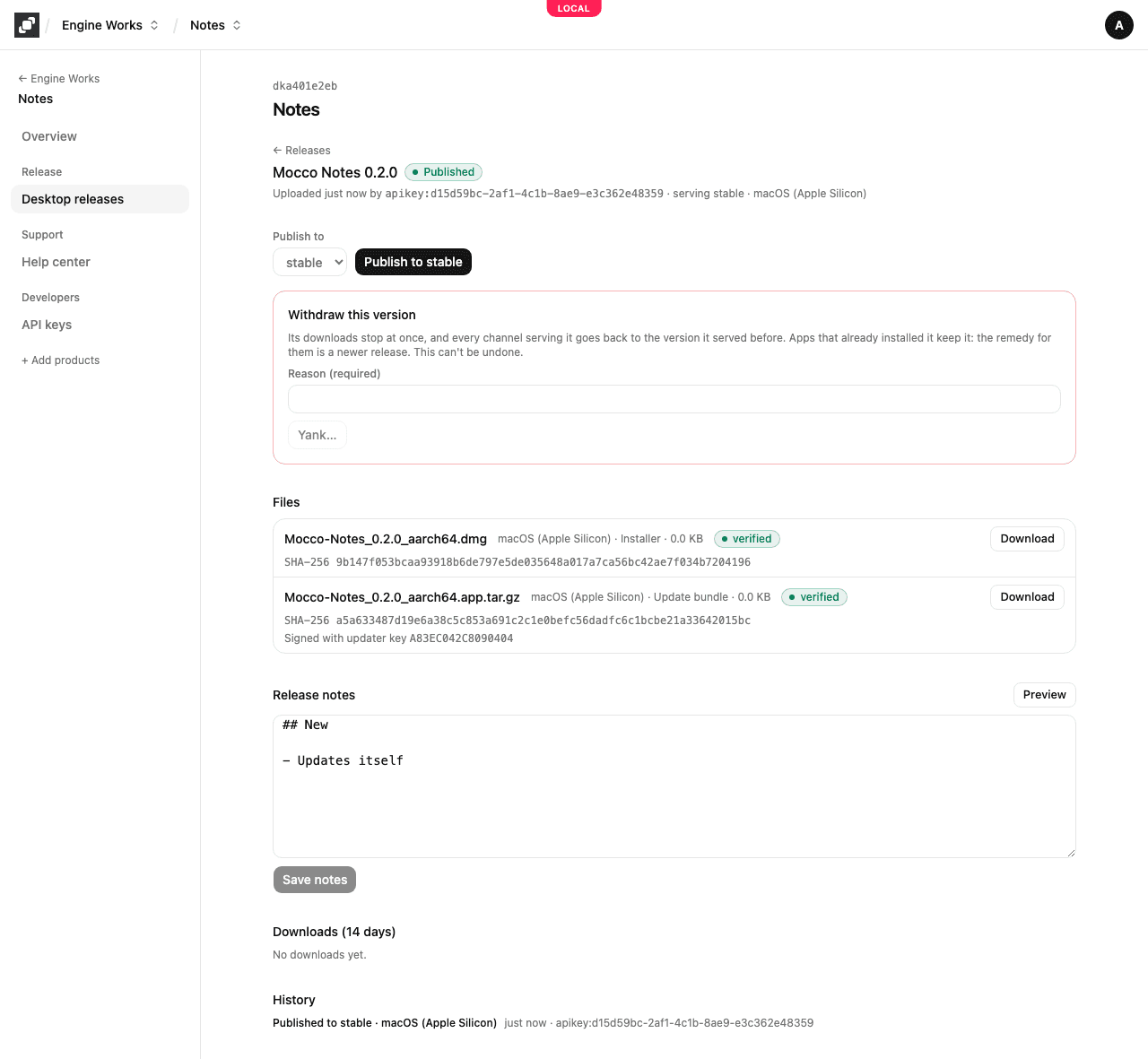Click the product ID dka401e2eb
This screenshot has height=1059, width=1148.
pyautogui.click(x=305, y=86)
